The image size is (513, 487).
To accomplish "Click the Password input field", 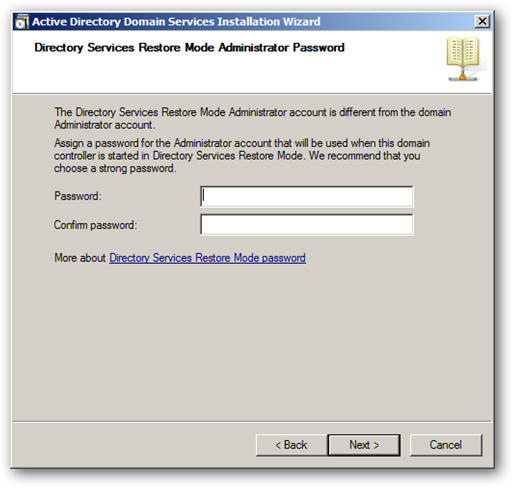I will point(307,196).
